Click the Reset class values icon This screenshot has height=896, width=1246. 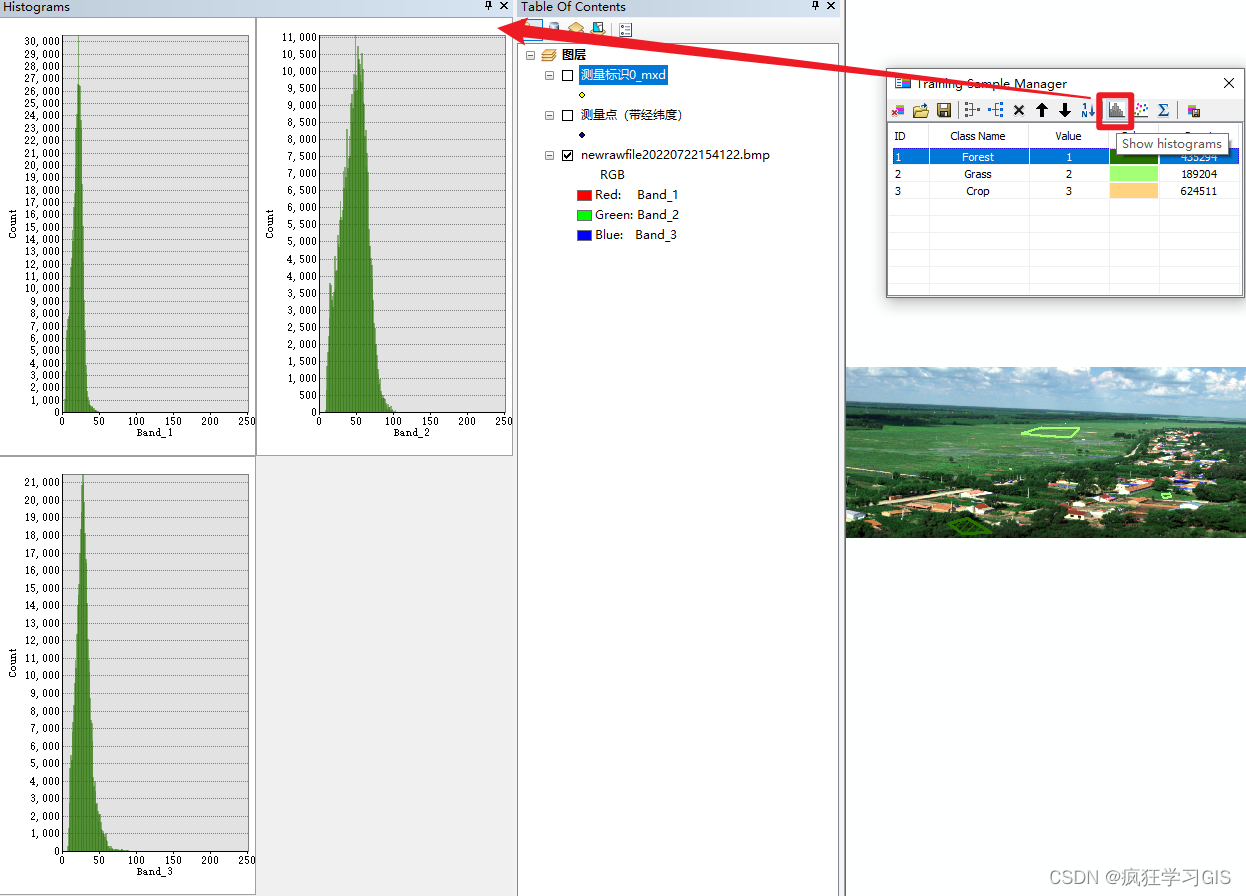(1088, 110)
